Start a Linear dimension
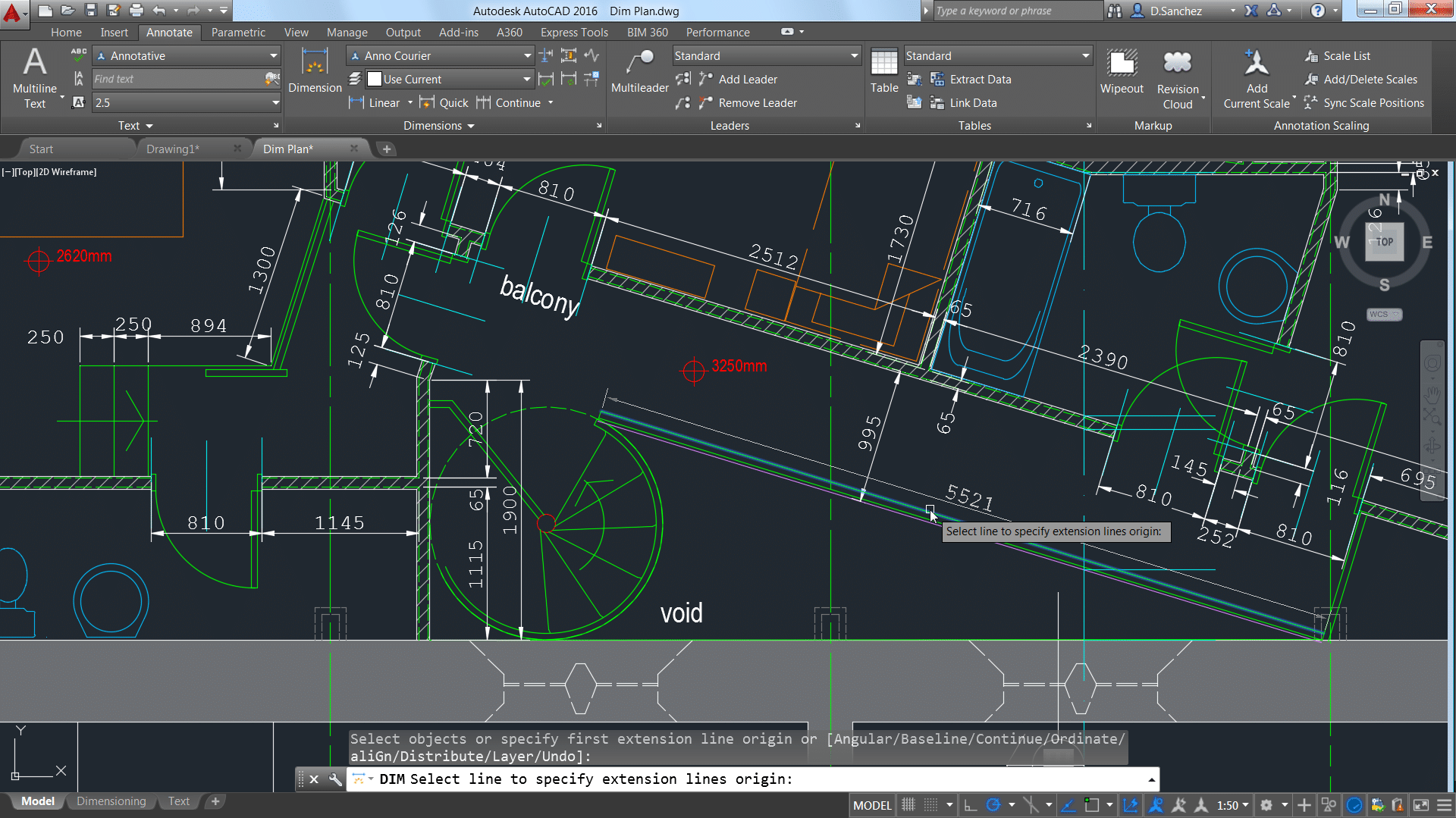1456x818 pixels. (375, 102)
